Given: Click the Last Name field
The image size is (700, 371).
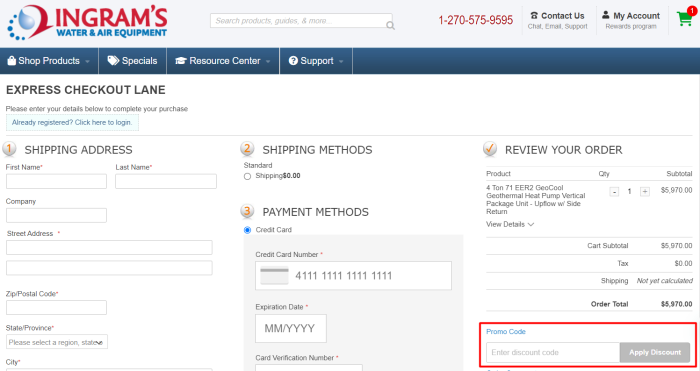Looking at the screenshot, I should pos(166,181).
